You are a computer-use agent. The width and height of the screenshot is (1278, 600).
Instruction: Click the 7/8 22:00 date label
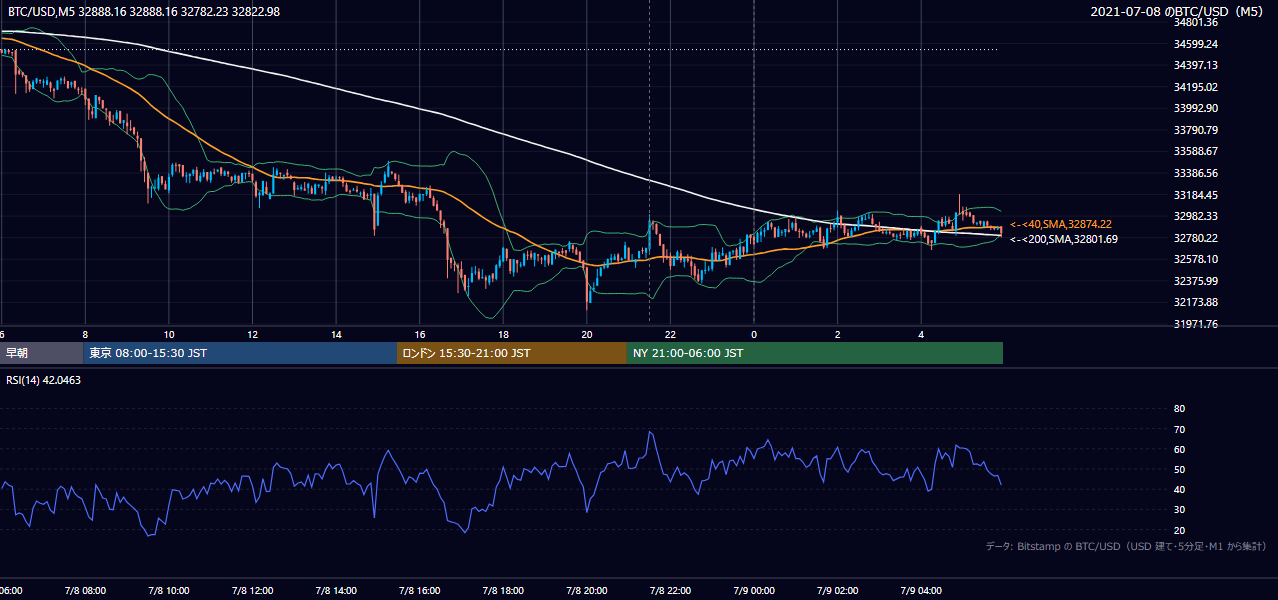(x=671, y=591)
